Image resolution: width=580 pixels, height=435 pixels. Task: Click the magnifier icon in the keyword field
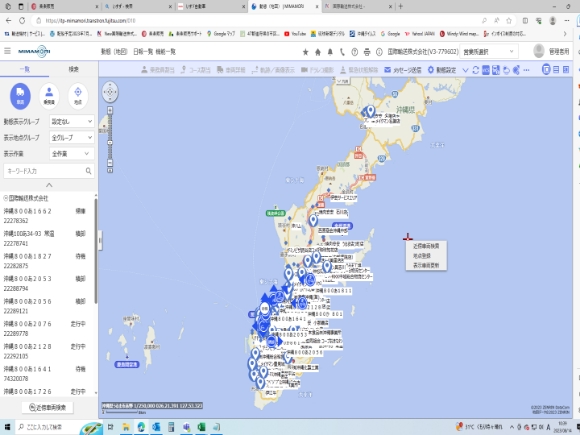(x=88, y=171)
